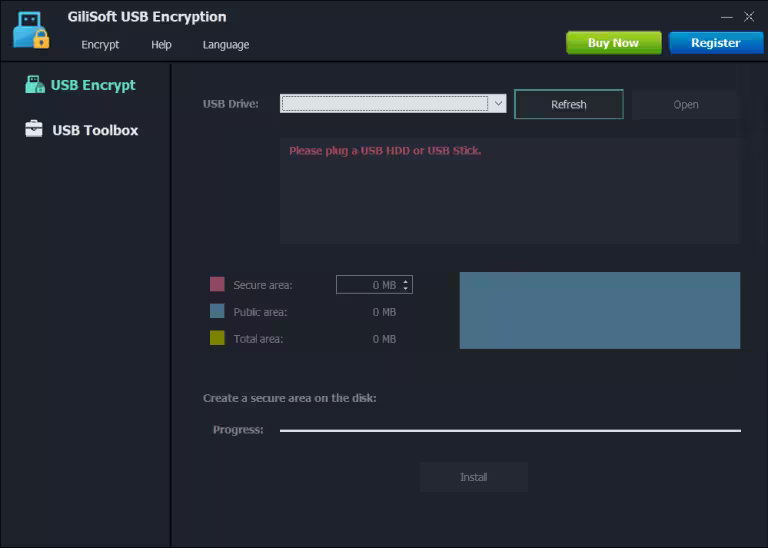Click the GiliSoft USB Encryption title text
Viewport: 768px width, 548px height.
coord(147,17)
